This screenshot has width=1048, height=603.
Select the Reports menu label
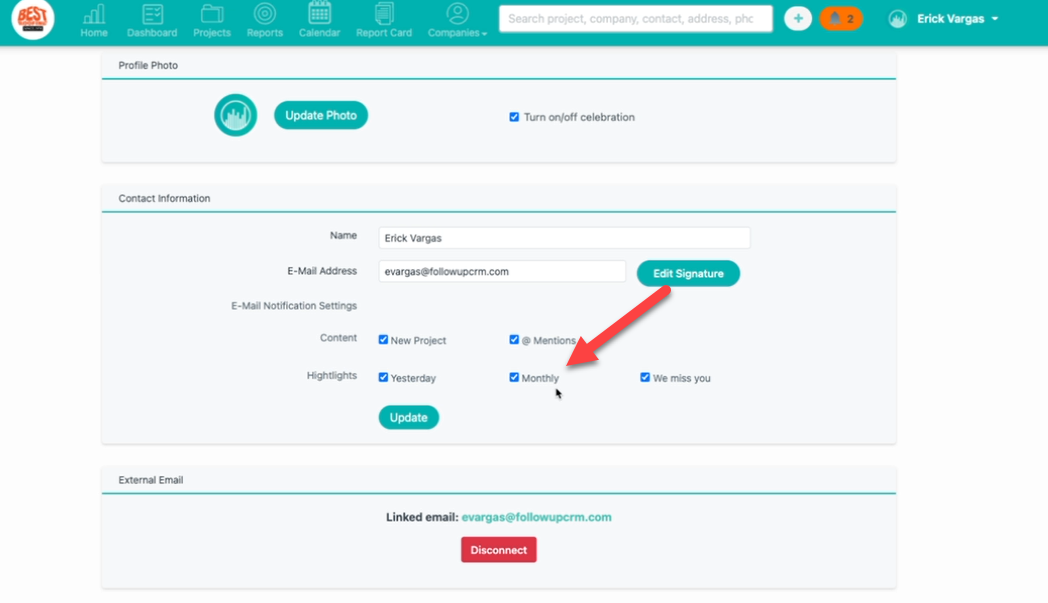pos(265,33)
